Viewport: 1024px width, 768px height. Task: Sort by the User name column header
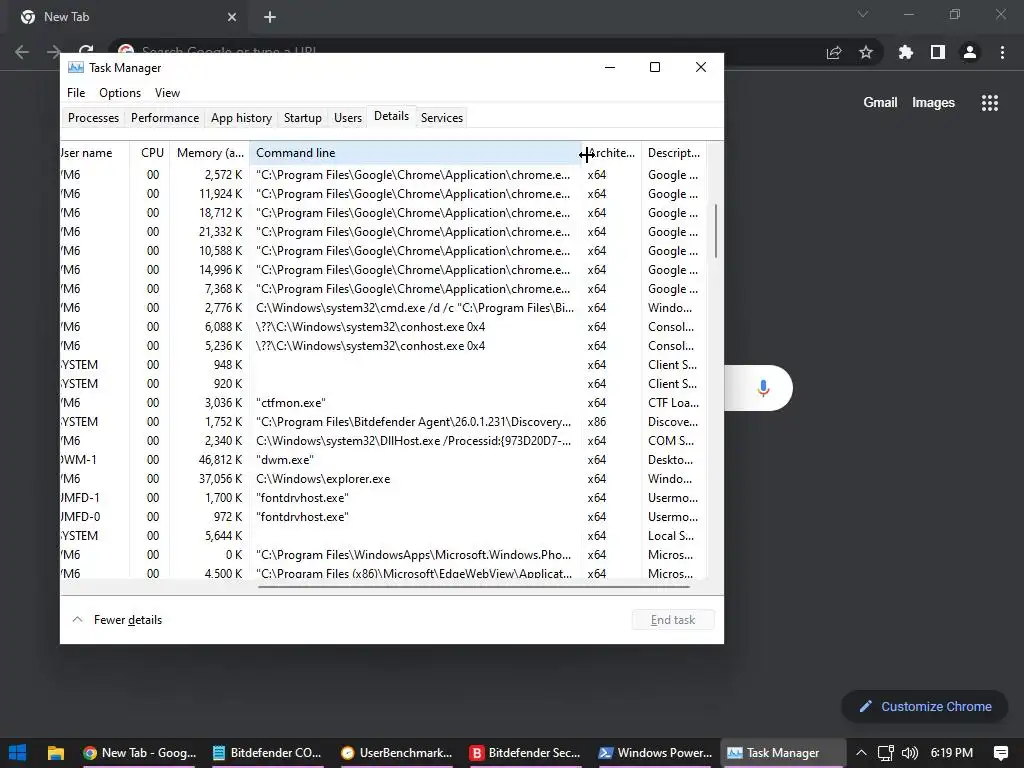(95, 153)
